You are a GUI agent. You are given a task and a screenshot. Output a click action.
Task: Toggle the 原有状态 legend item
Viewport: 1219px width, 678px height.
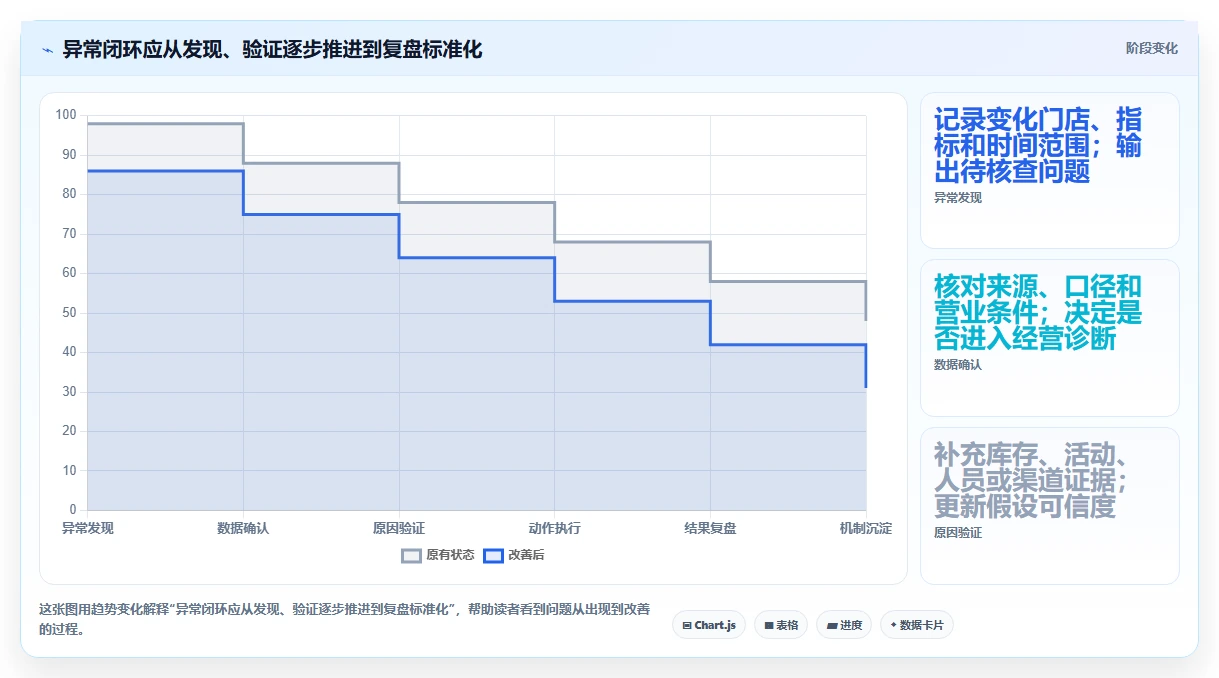pyautogui.click(x=438, y=555)
